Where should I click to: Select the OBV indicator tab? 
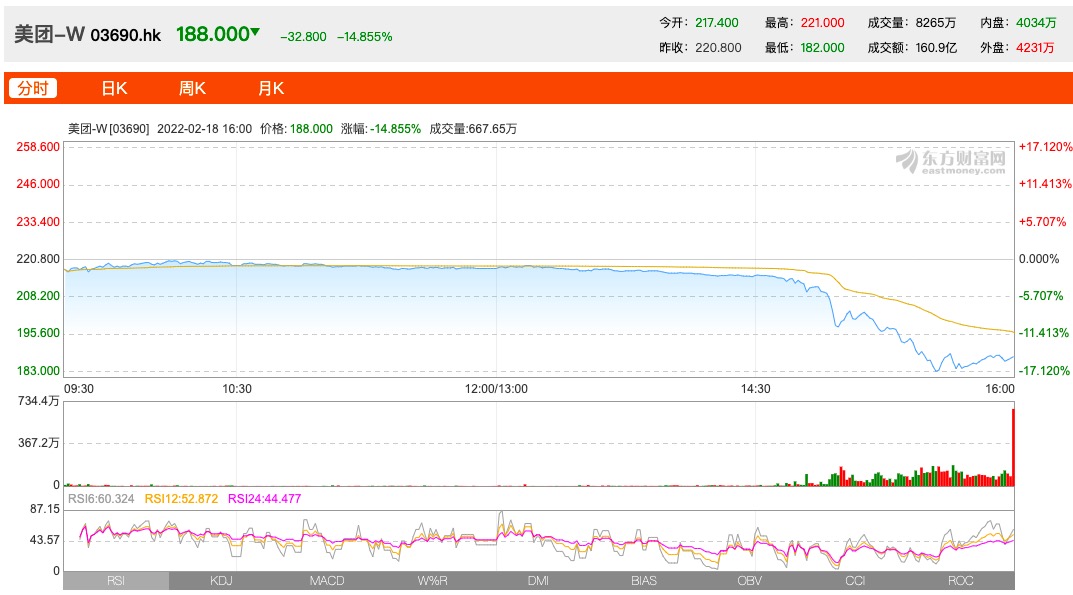click(749, 581)
